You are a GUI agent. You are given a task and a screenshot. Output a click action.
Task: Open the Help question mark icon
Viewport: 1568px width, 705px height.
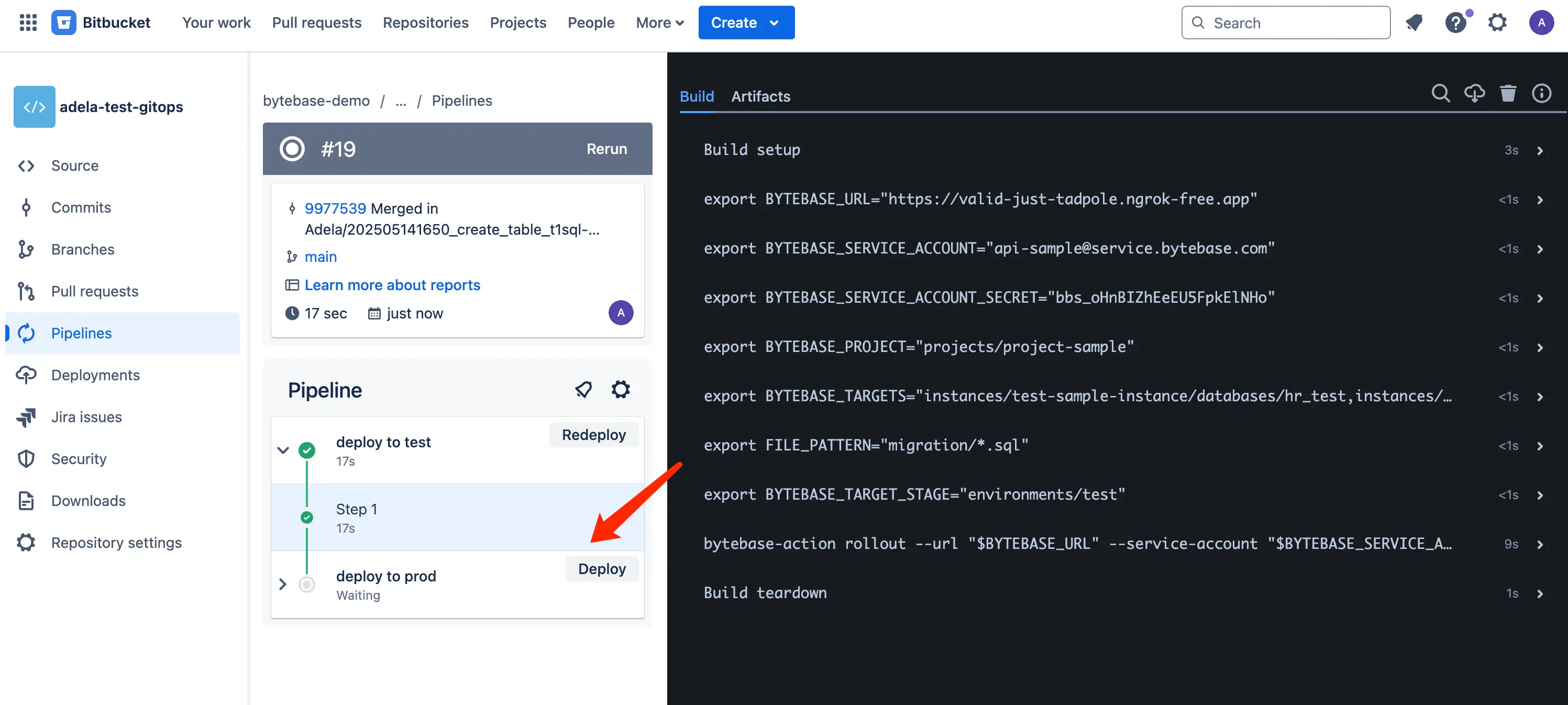coord(1455,23)
